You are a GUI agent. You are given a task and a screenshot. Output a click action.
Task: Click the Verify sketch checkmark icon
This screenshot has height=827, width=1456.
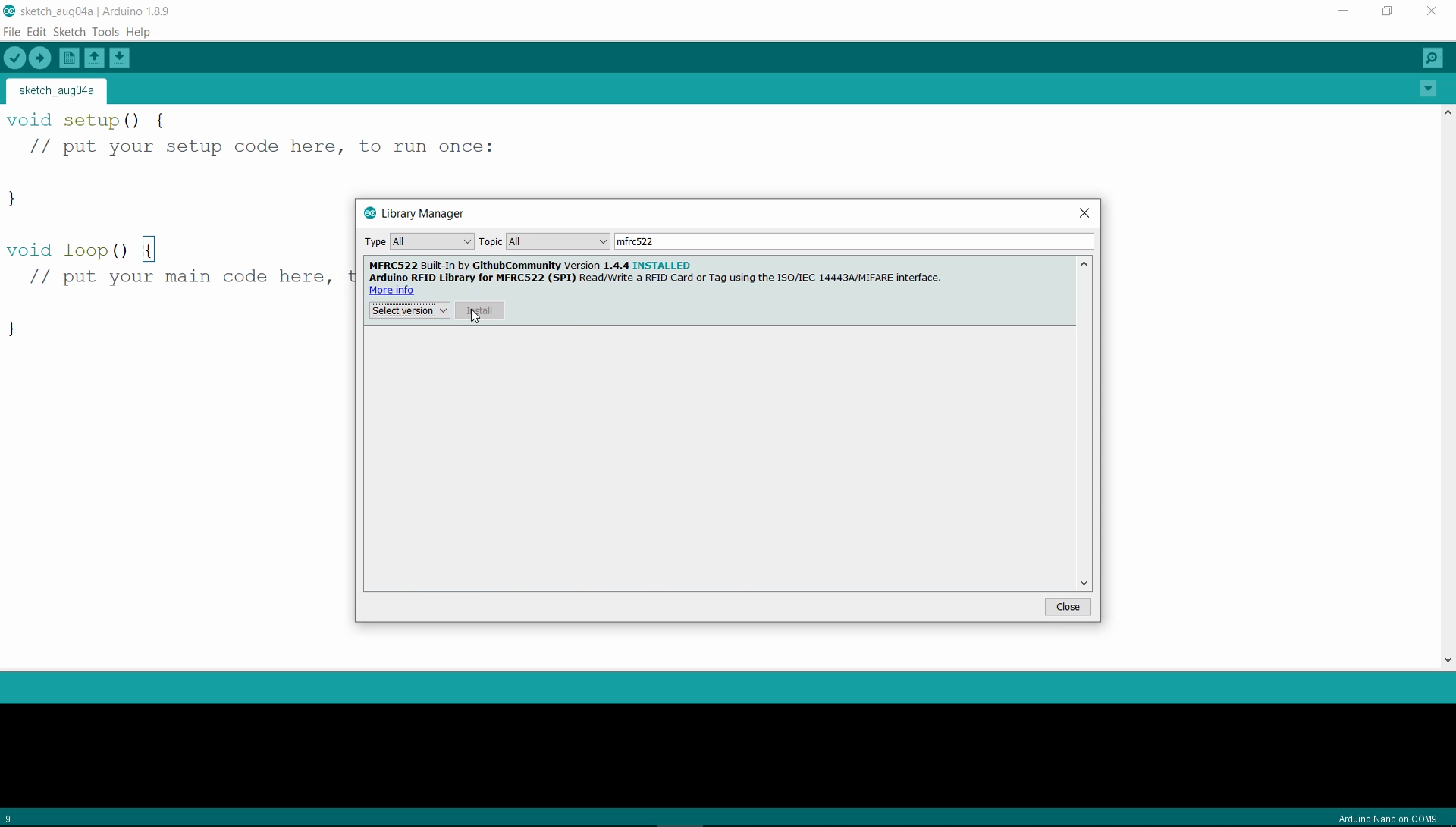pyautogui.click(x=14, y=58)
